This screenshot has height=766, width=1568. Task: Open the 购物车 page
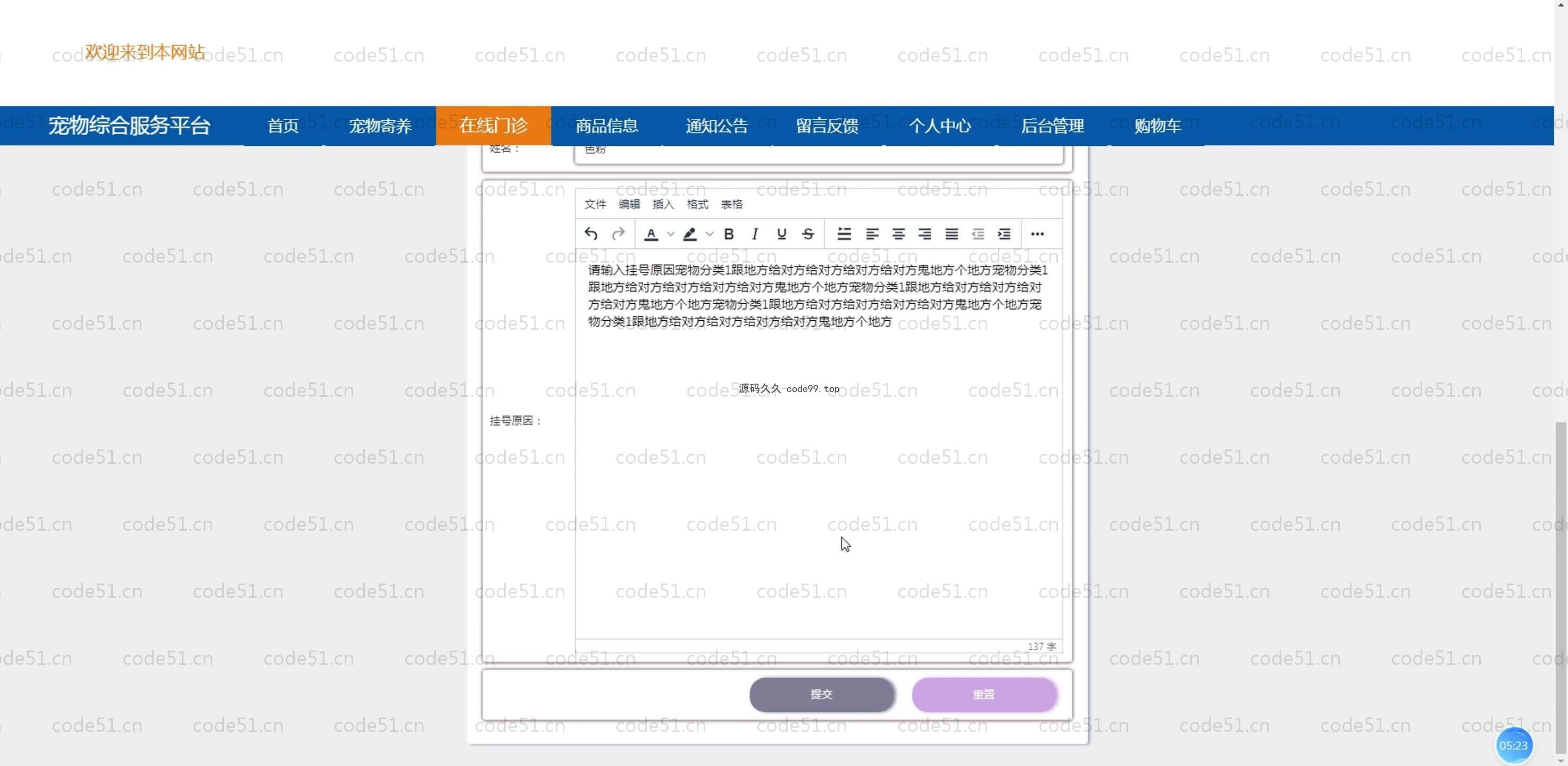pos(1157,126)
